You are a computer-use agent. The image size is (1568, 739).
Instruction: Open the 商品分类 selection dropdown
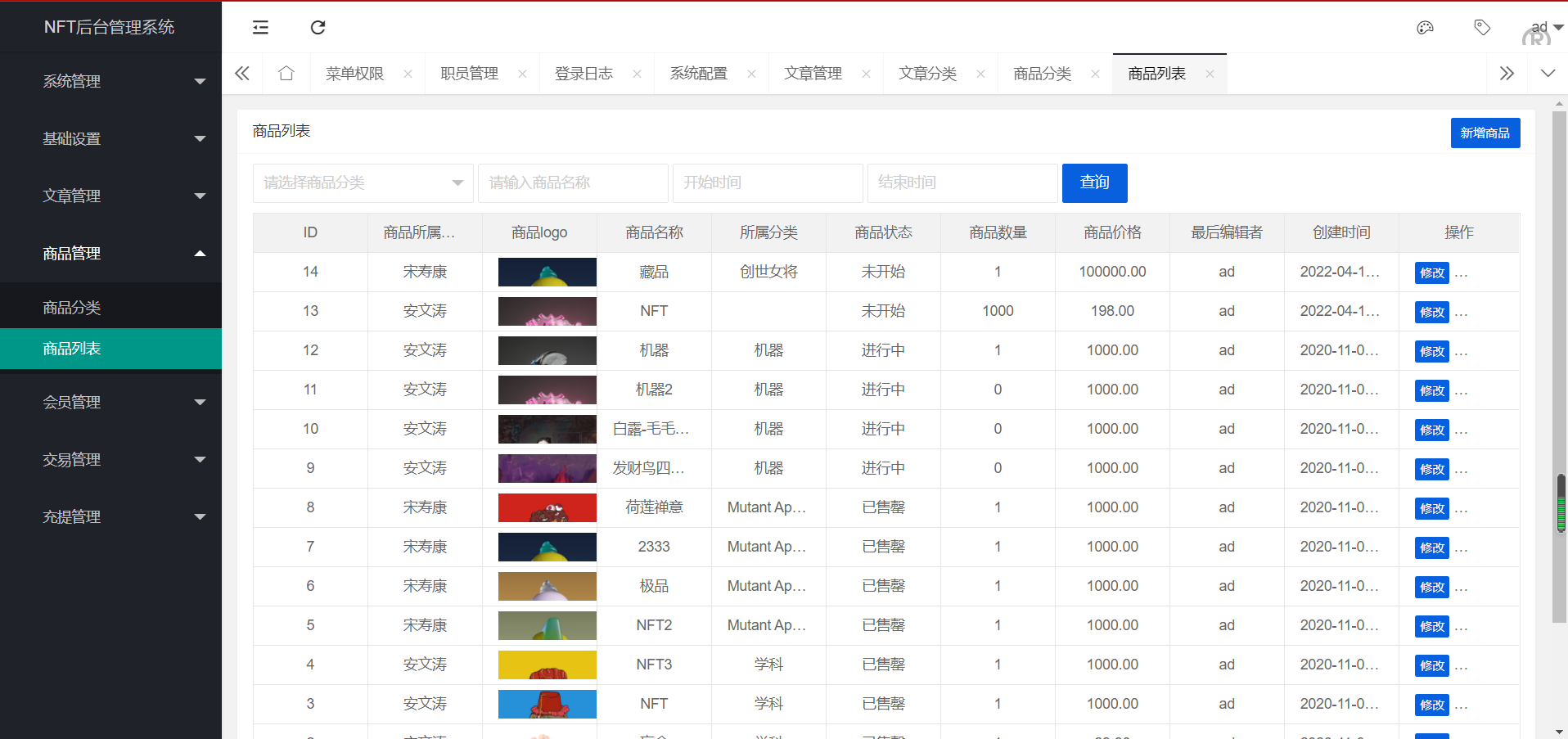363,182
